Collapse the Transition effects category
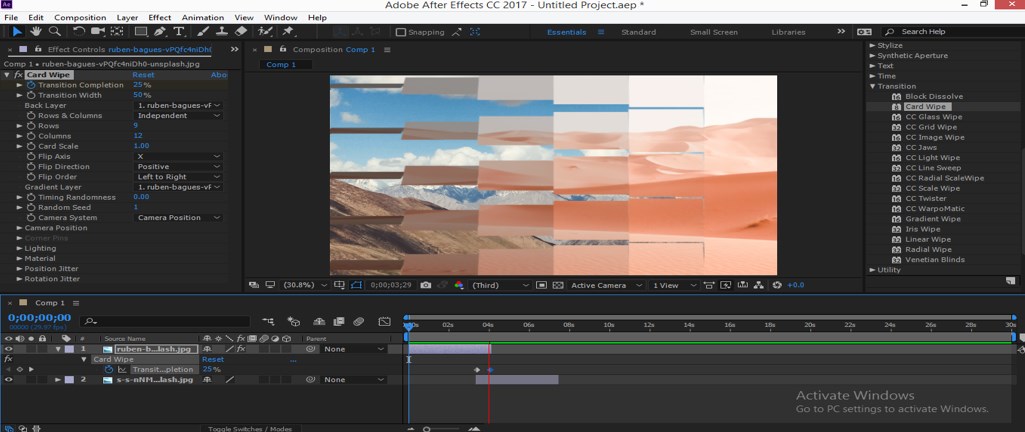 click(872, 86)
